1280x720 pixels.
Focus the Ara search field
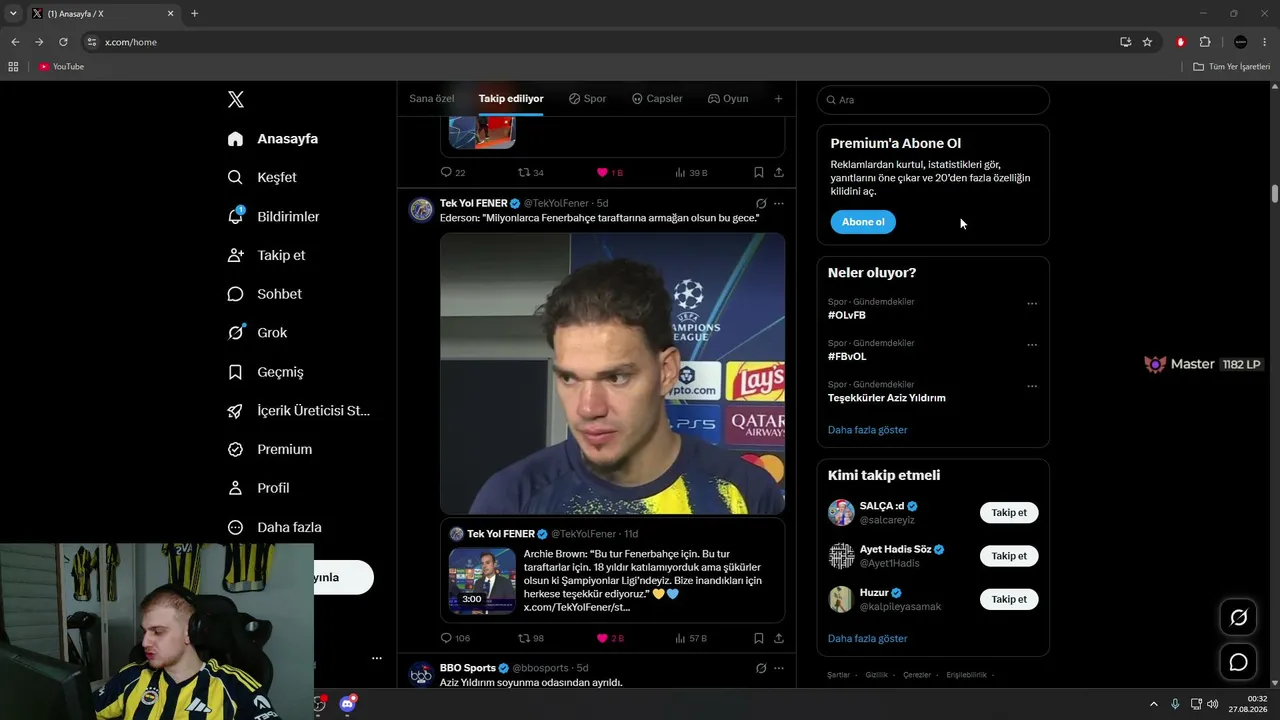tap(933, 100)
